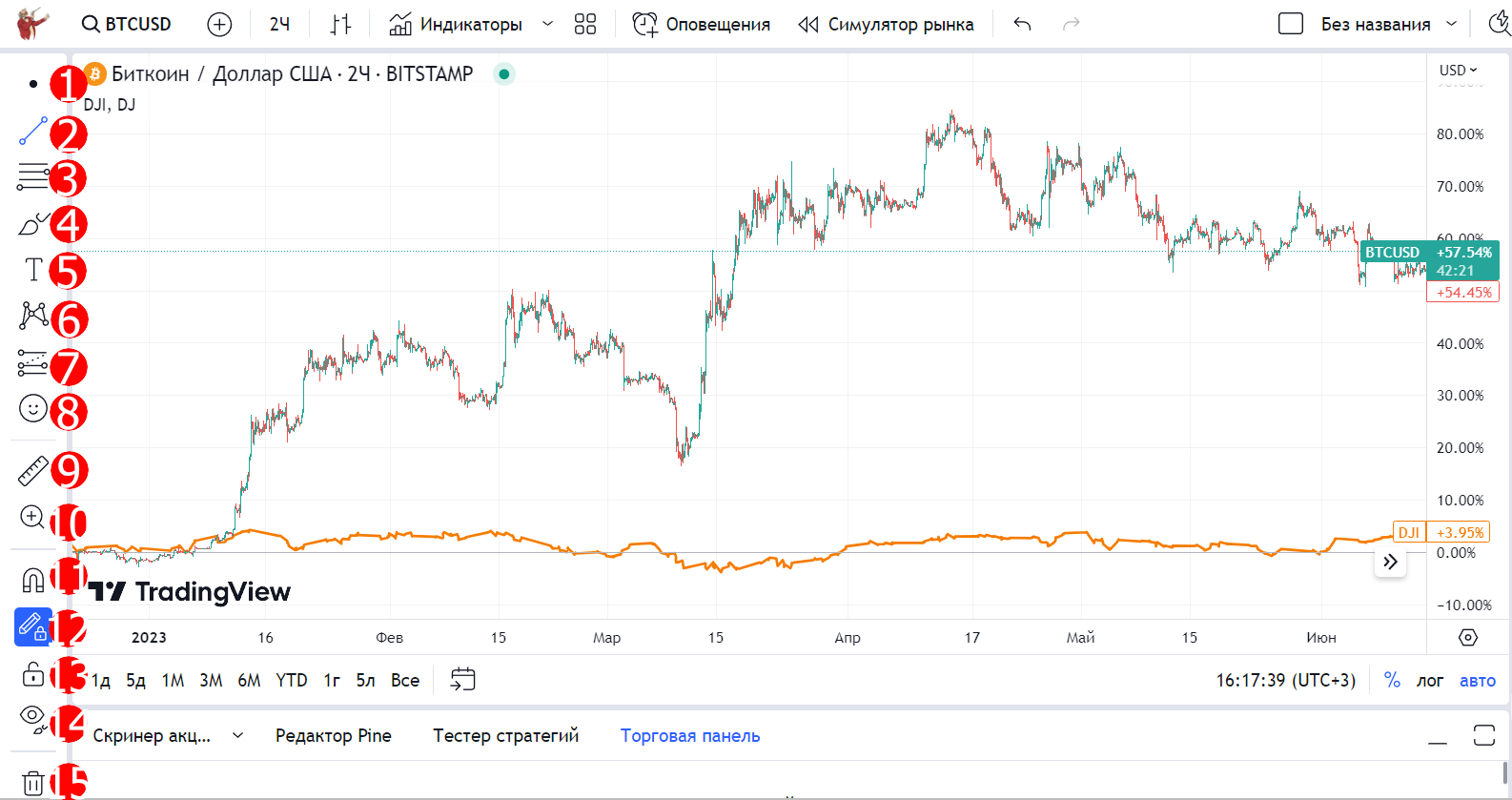Screen dimensions: 1512x800
Task: Open the chart patterns tool
Action: (x=33, y=316)
